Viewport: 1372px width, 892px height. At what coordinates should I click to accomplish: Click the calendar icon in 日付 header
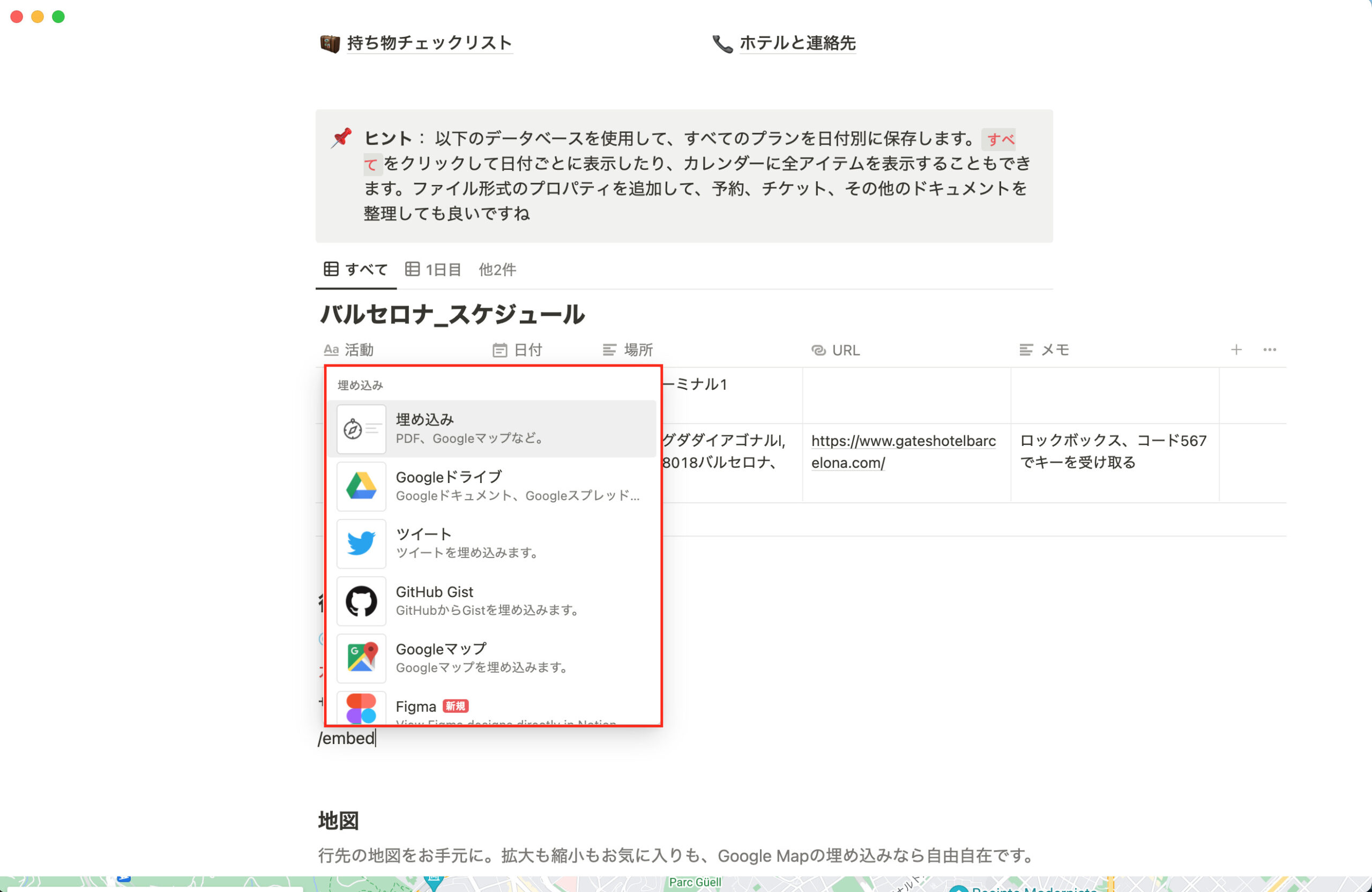click(x=499, y=350)
